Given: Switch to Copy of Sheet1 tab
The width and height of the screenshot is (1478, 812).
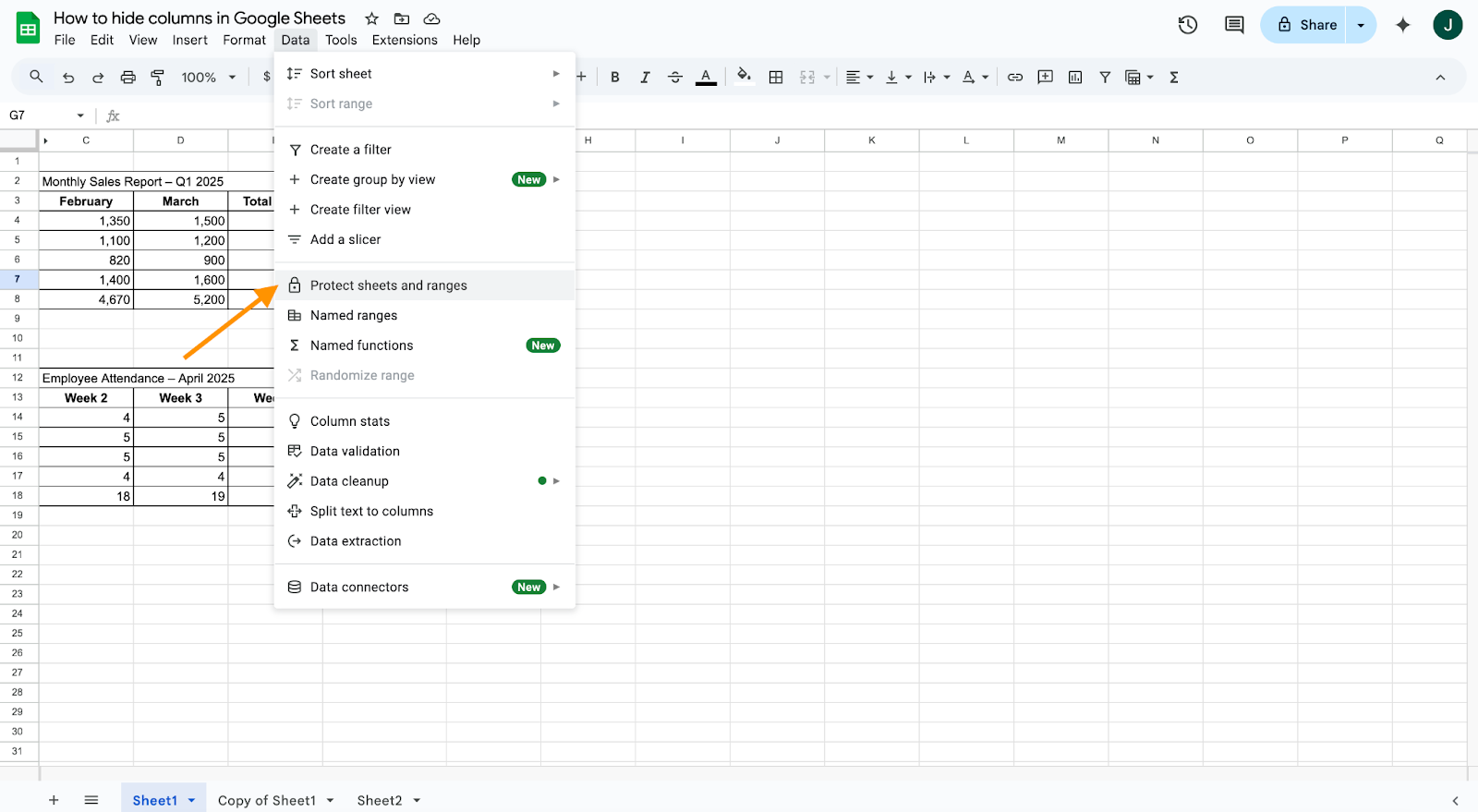Looking at the screenshot, I should click(267, 800).
